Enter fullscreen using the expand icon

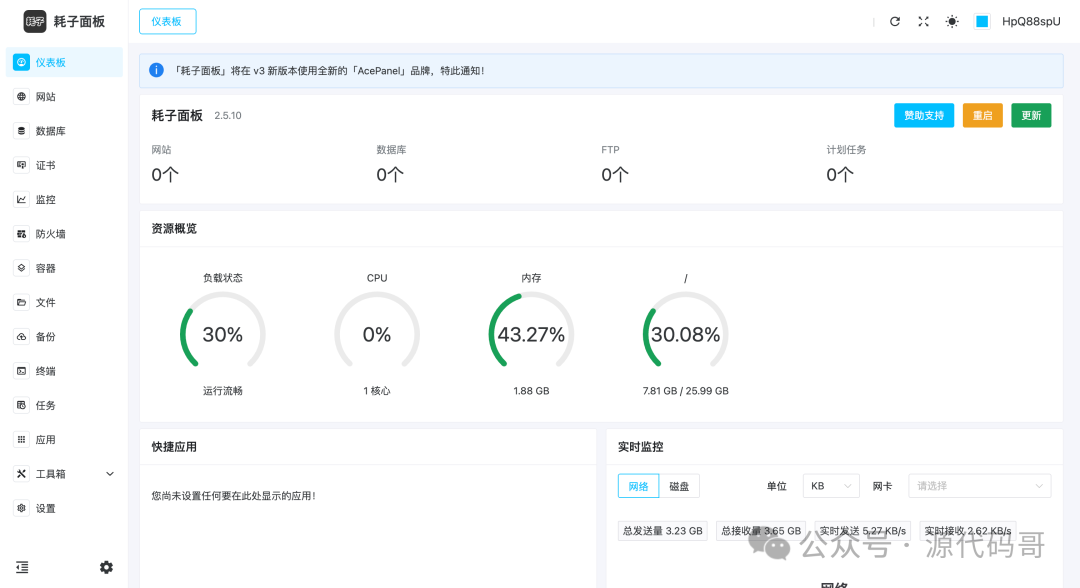(x=924, y=21)
